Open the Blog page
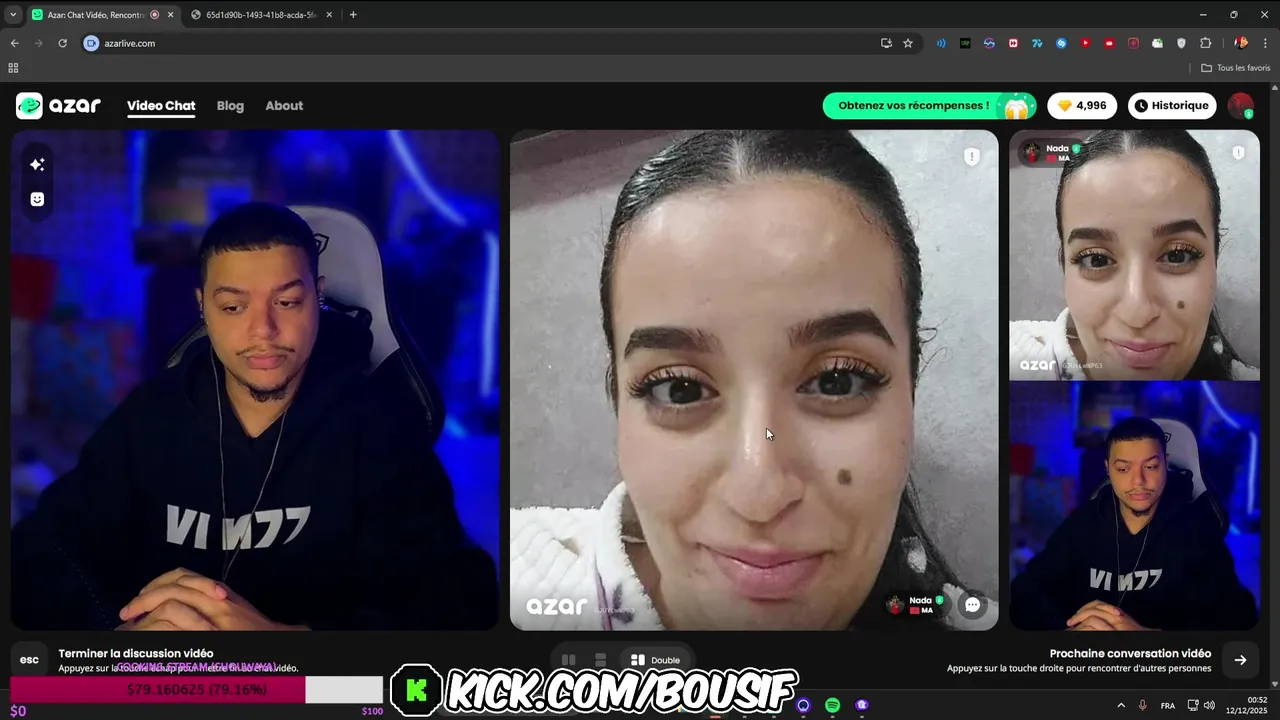The width and height of the screenshot is (1280, 720). 230,106
